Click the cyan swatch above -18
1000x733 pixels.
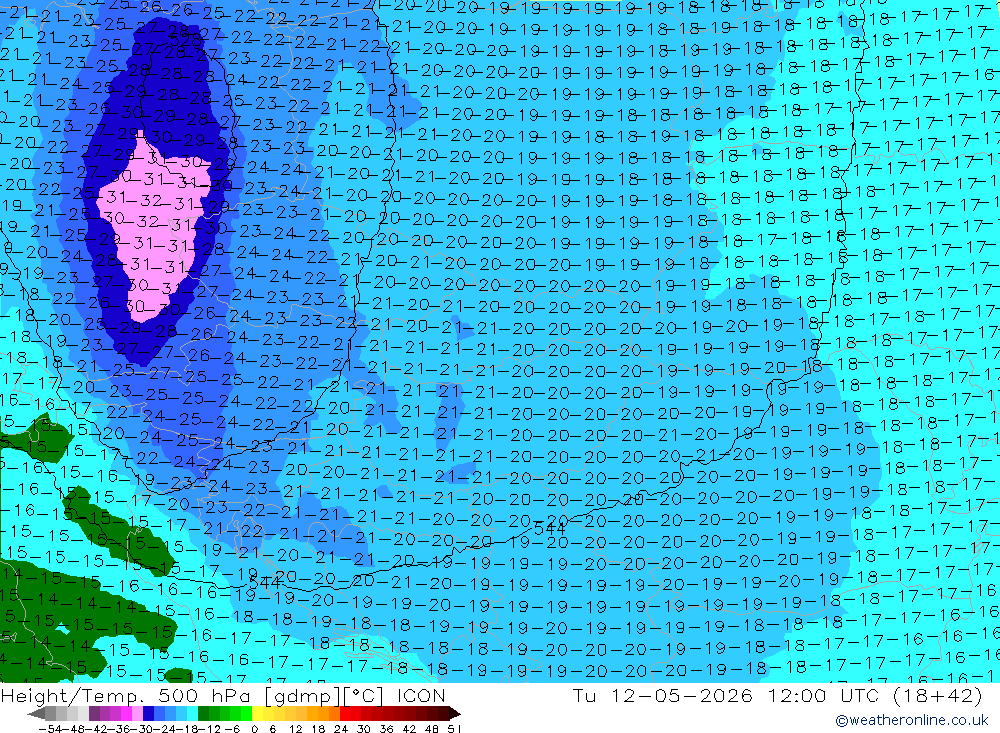click(191, 713)
